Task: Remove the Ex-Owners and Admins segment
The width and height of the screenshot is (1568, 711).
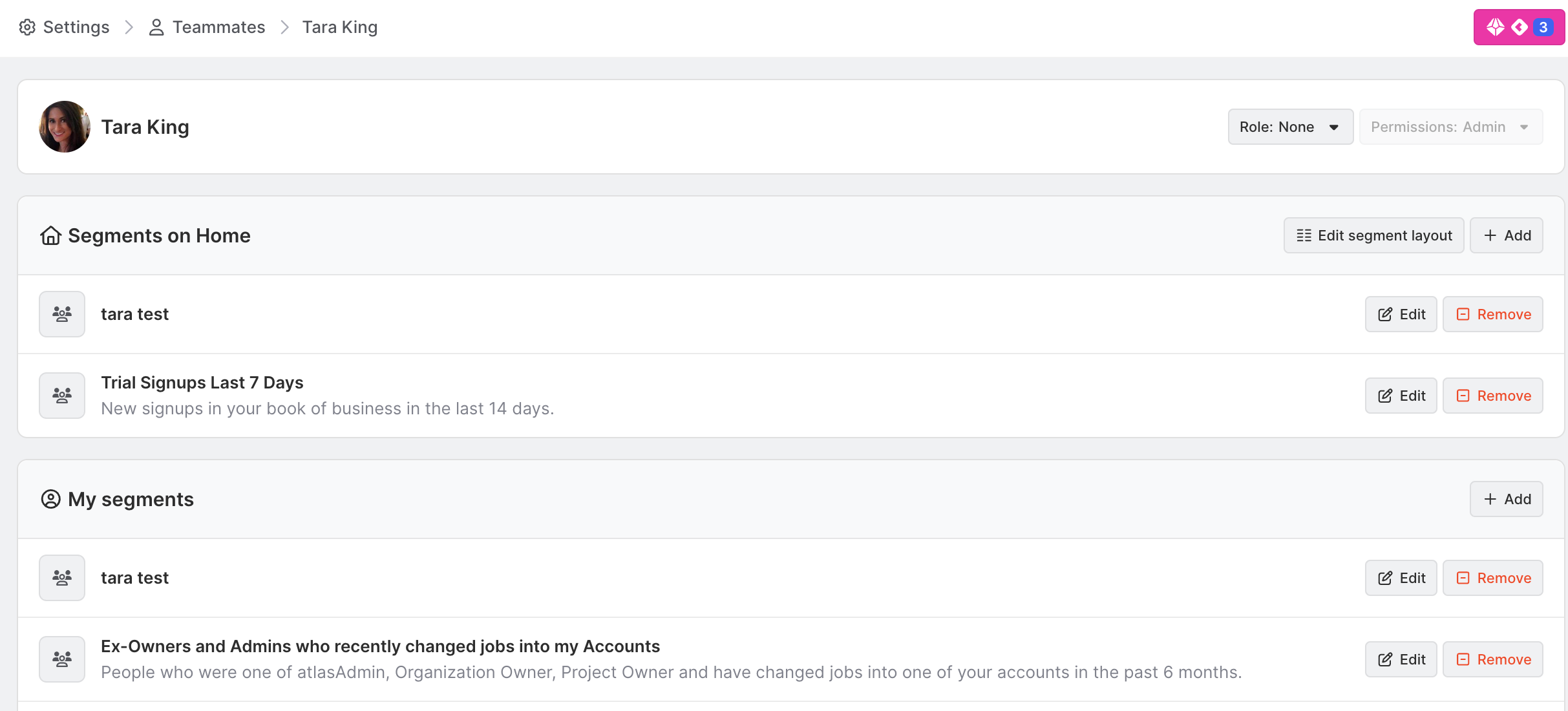Action: pos(1492,659)
